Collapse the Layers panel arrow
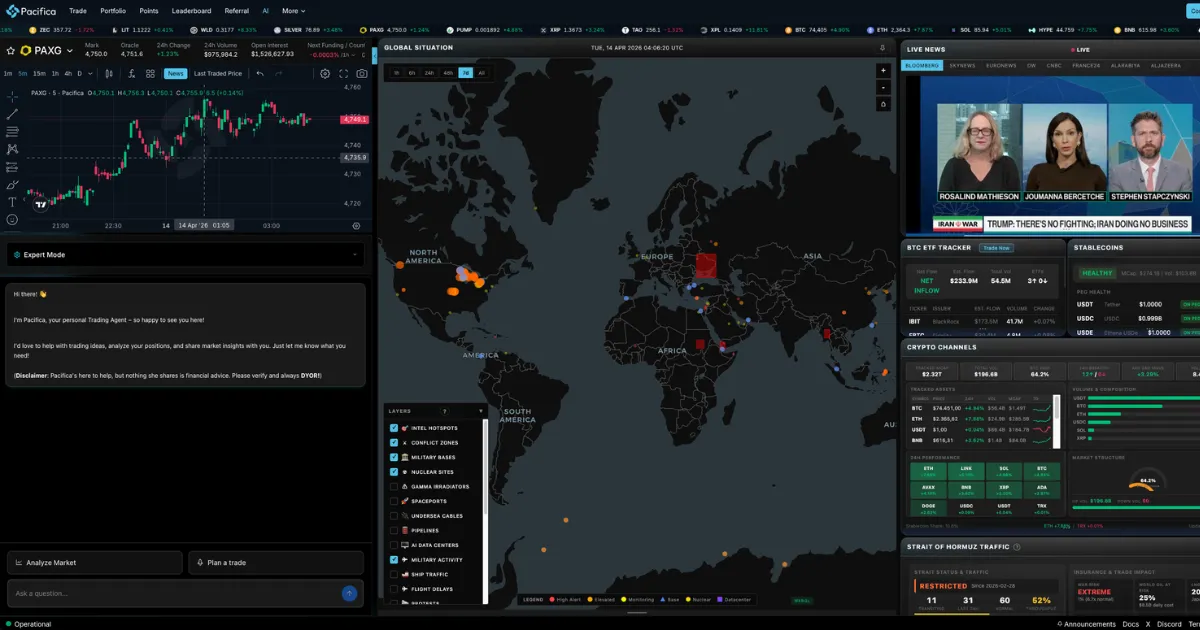Viewport: 1200px width, 630px height. 480,411
